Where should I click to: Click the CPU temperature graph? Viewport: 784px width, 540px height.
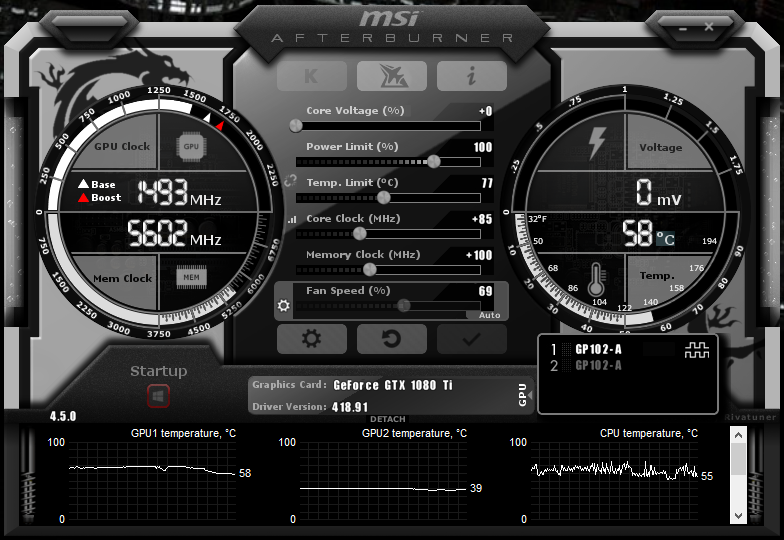pos(614,482)
